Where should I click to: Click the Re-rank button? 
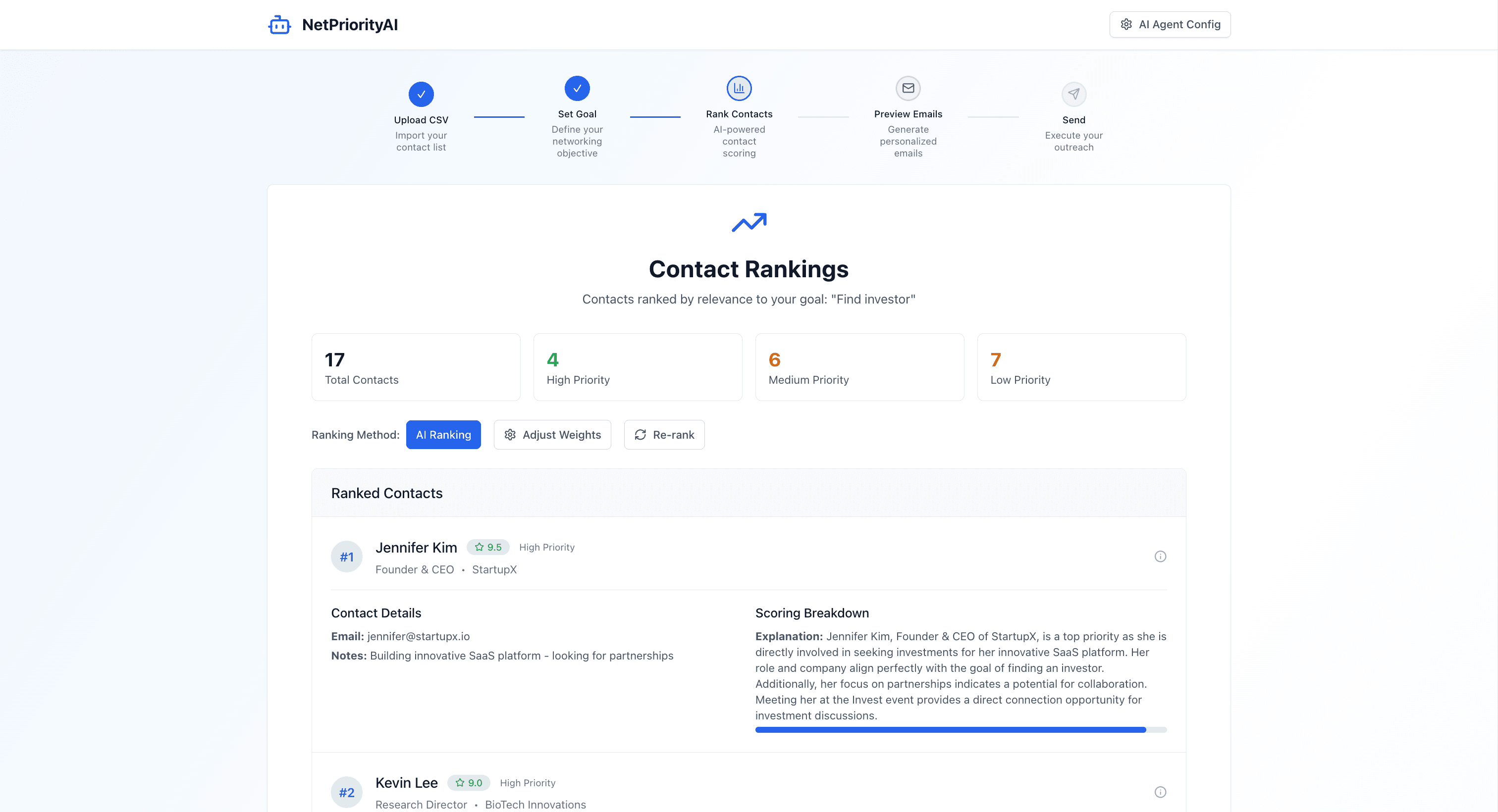click(664, 435)
